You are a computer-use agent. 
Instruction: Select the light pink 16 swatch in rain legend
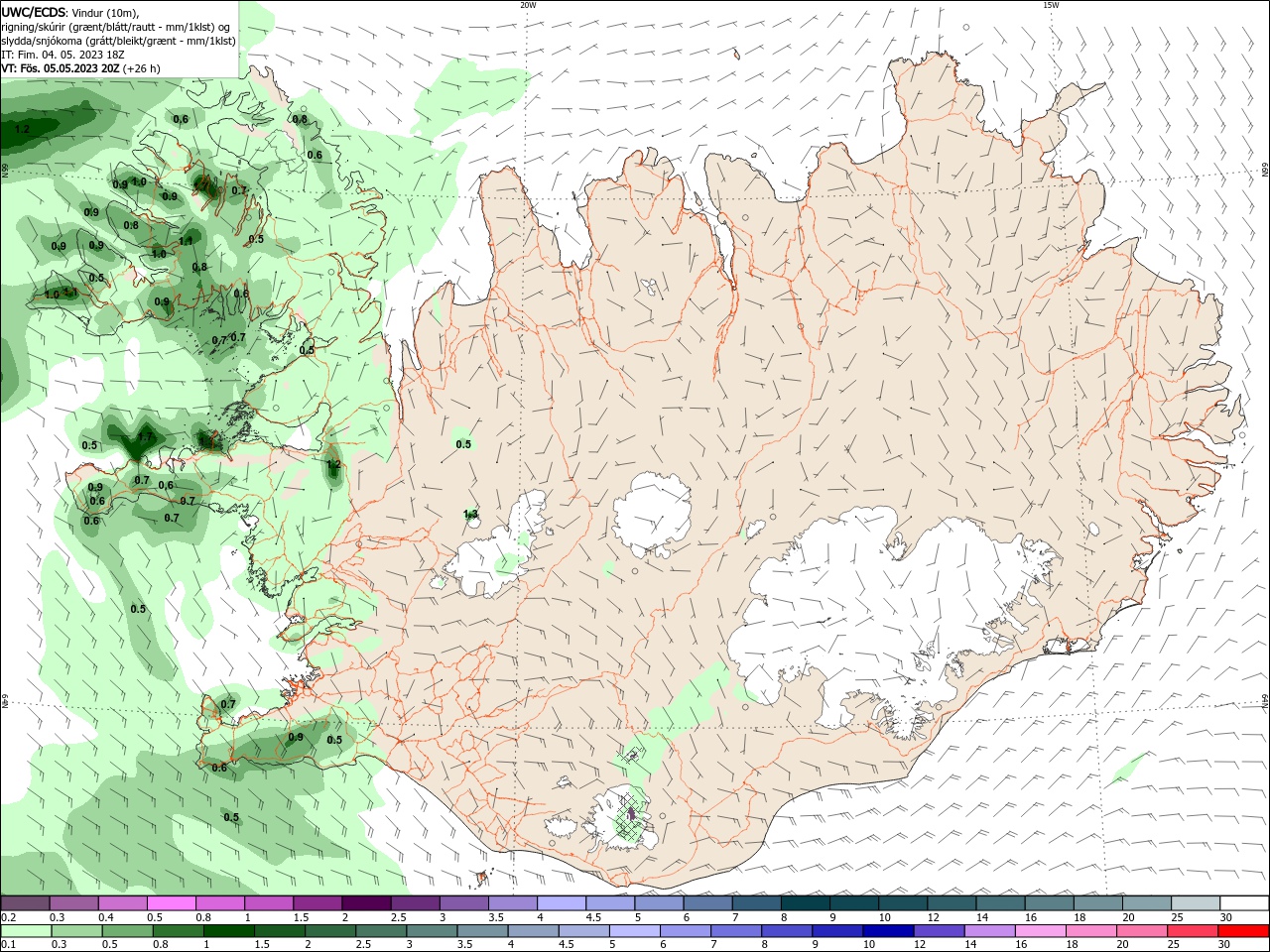[1040, 931]
